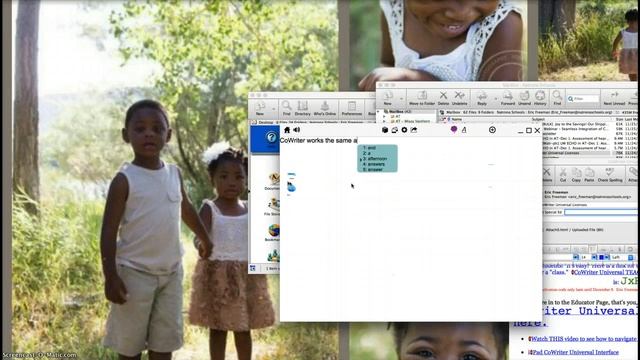Open Directory in the Desktop window toolbar

[302, 109]
